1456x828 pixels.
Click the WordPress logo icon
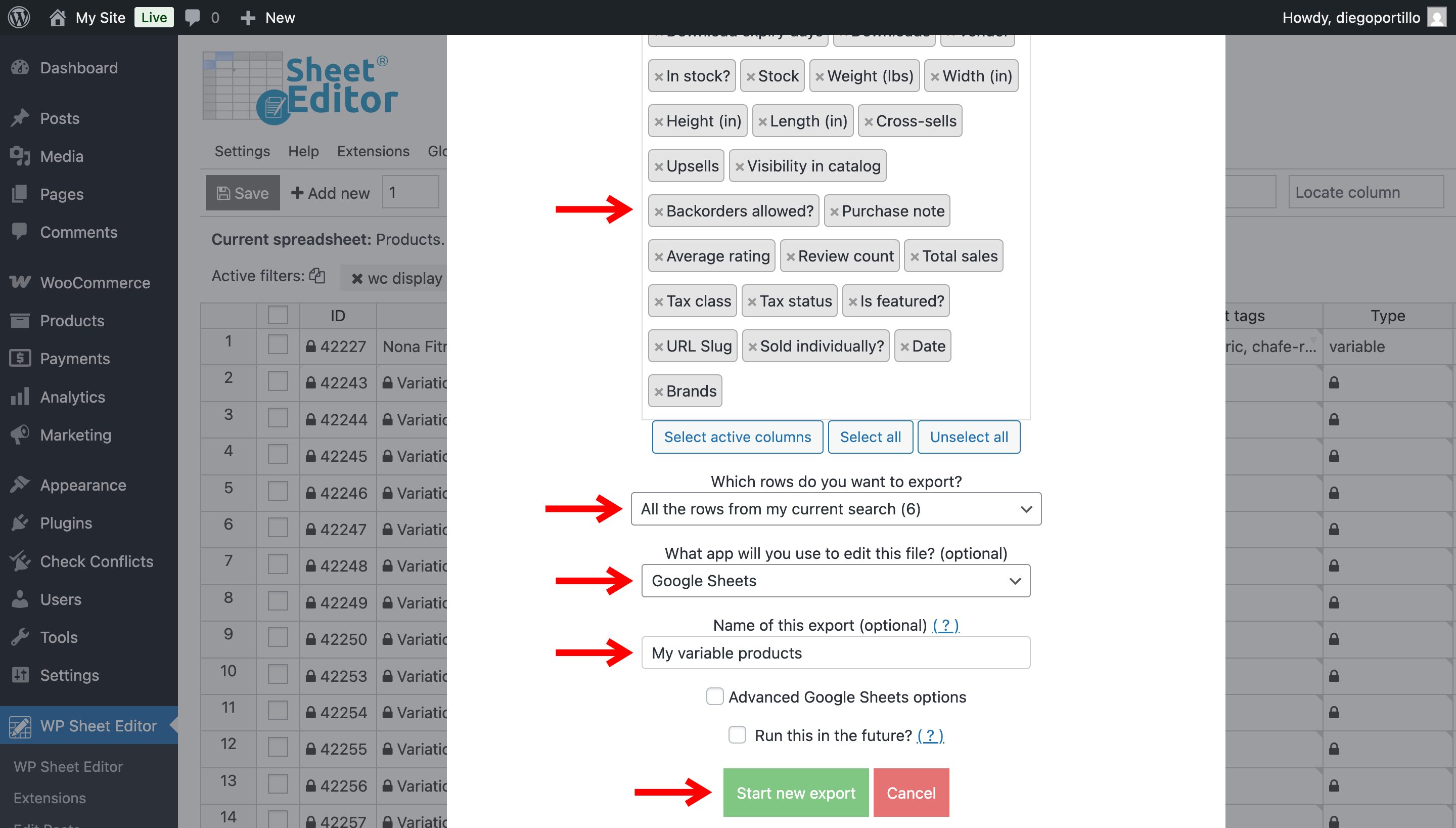19,17
